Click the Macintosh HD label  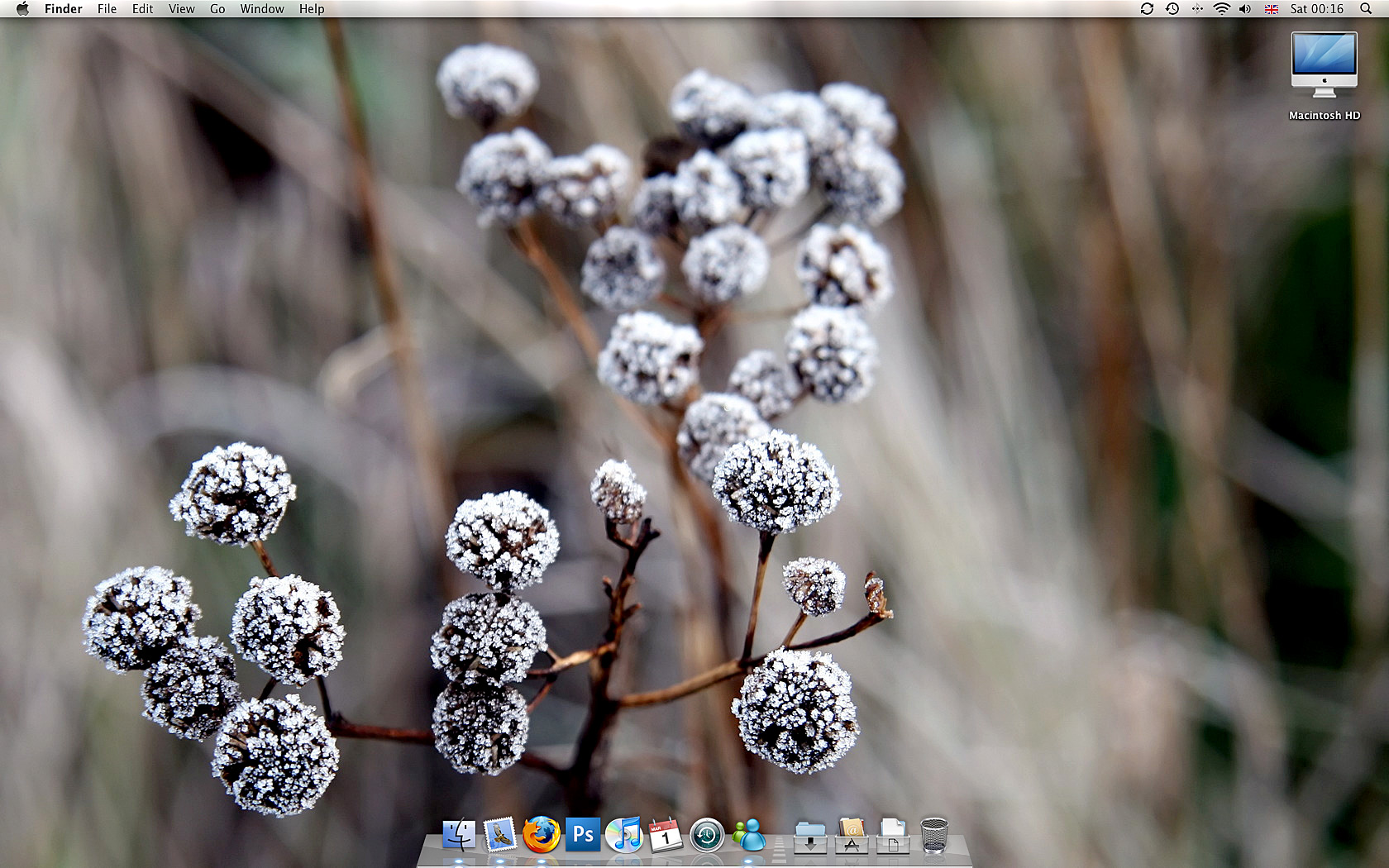(1325, 116)
